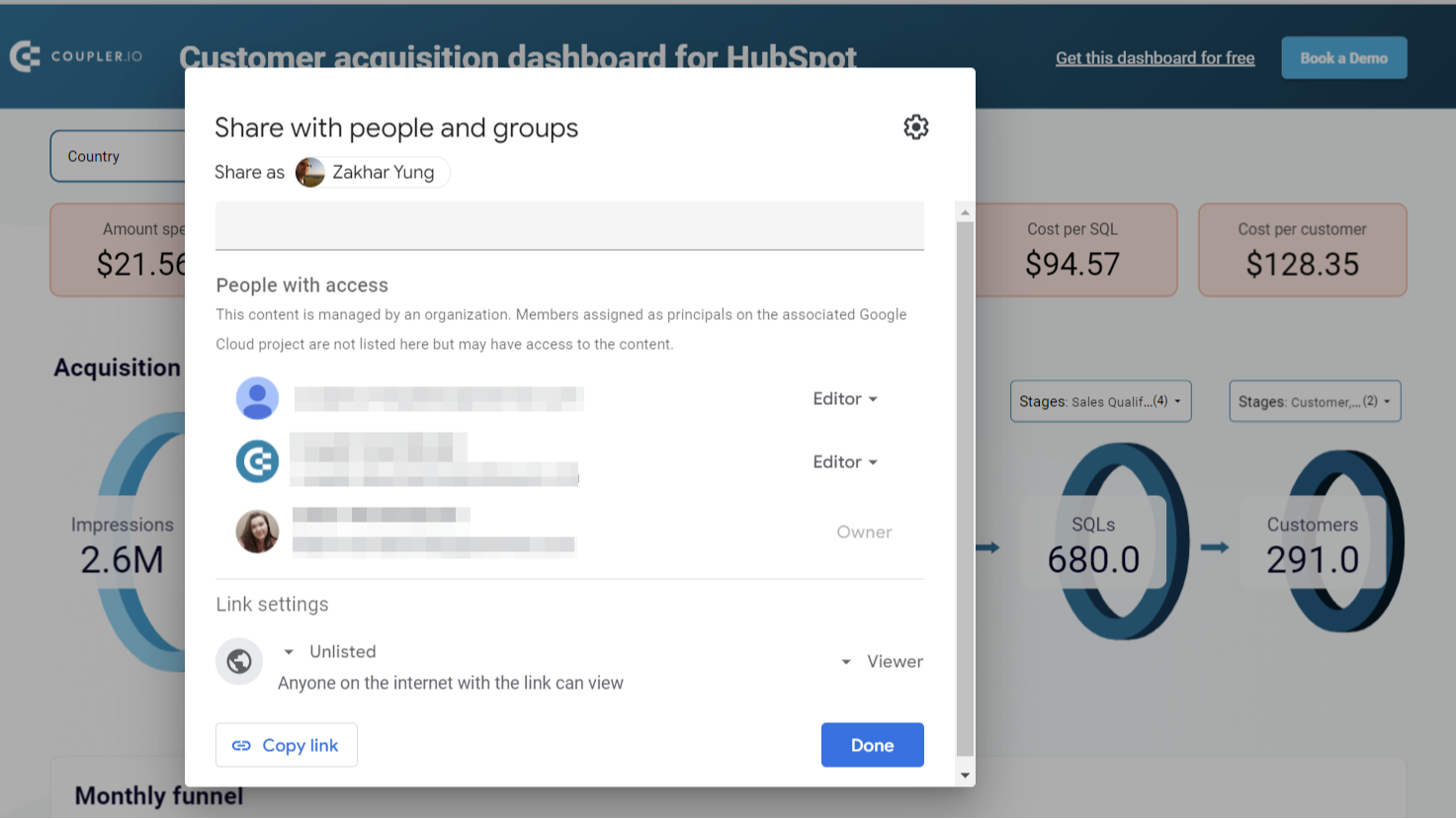
Task: Follow the Get this dashboard for free link
Action: [1155, 58]
